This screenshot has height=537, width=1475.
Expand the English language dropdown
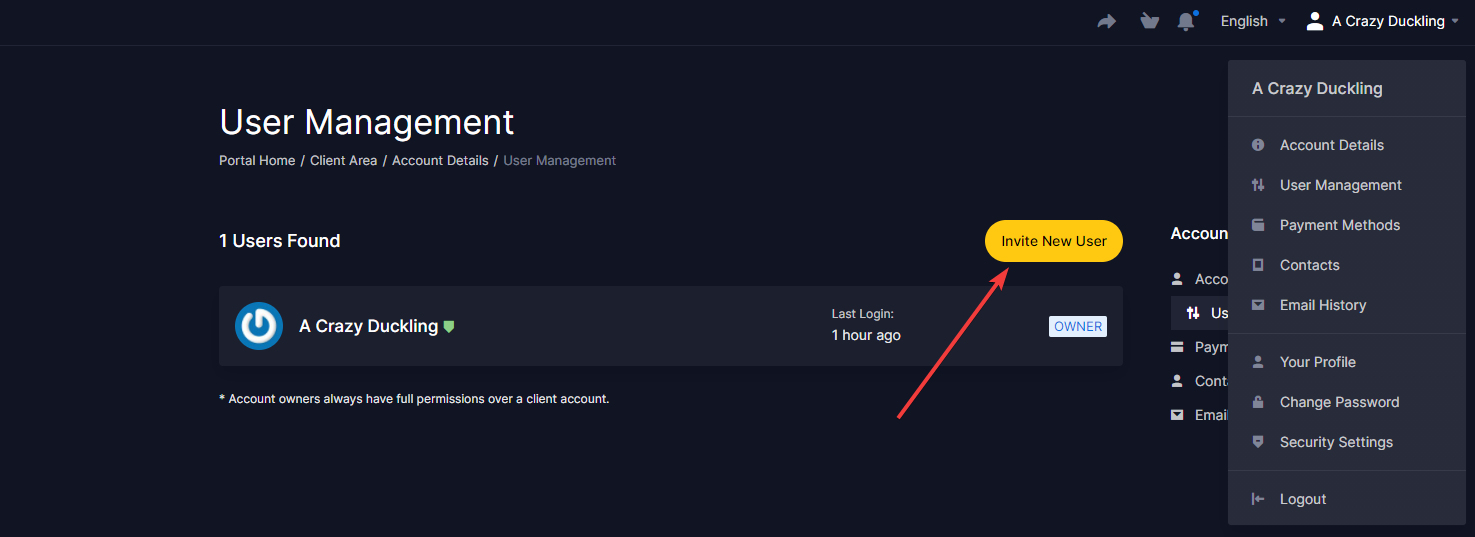pos(1252,21)
